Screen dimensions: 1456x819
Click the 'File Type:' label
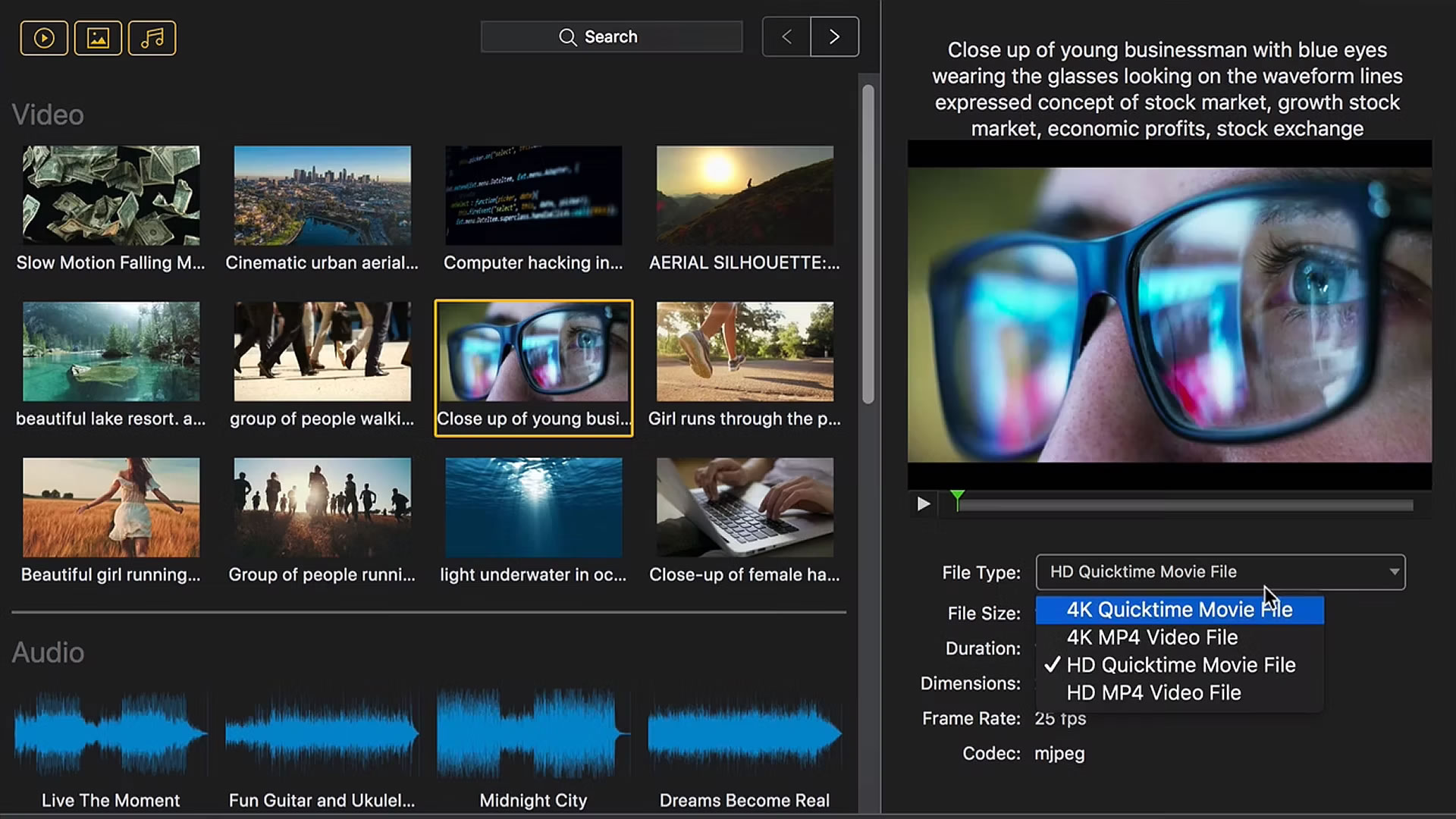point(981,573)
